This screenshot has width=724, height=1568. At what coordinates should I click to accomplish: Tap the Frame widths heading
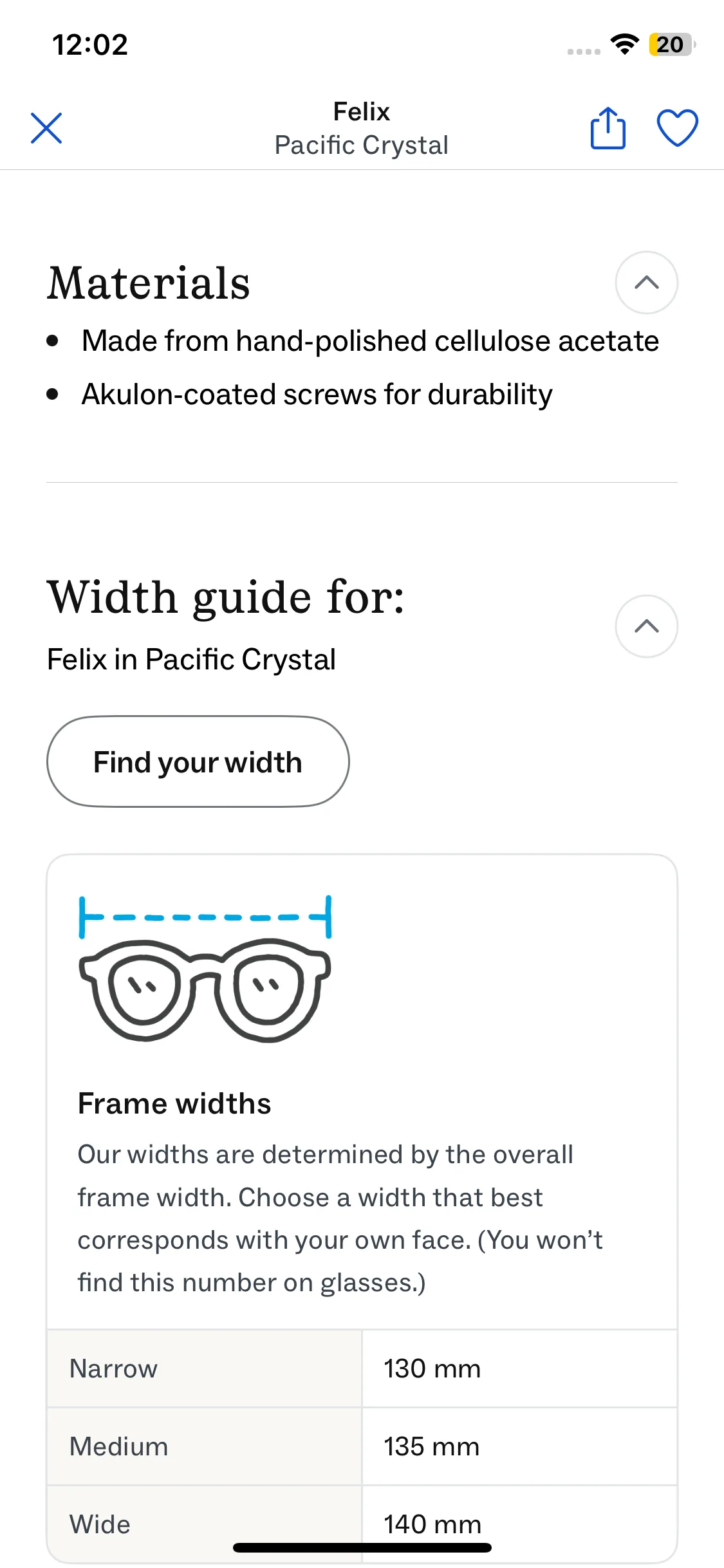click(174, 1103)
